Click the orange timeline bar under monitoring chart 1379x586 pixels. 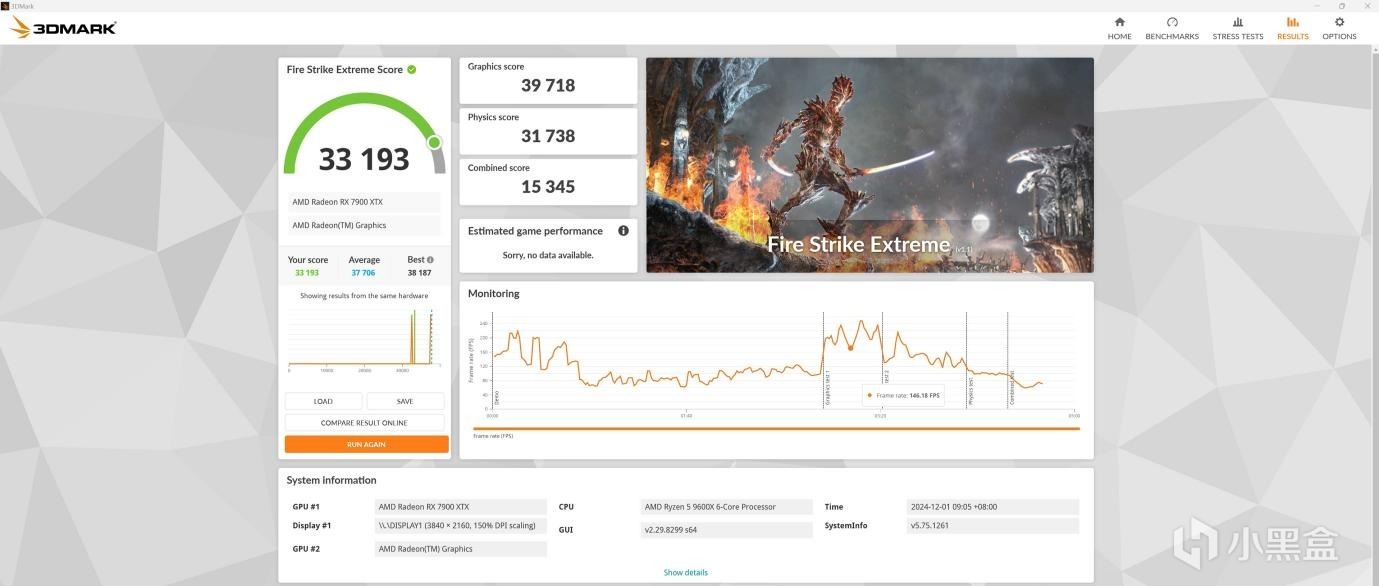pos(777,429)
